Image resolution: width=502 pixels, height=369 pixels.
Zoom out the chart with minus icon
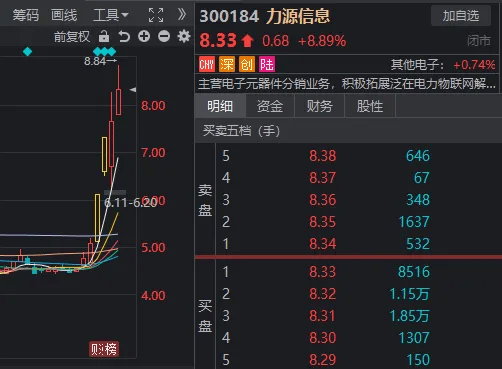(x=164, y=36)
